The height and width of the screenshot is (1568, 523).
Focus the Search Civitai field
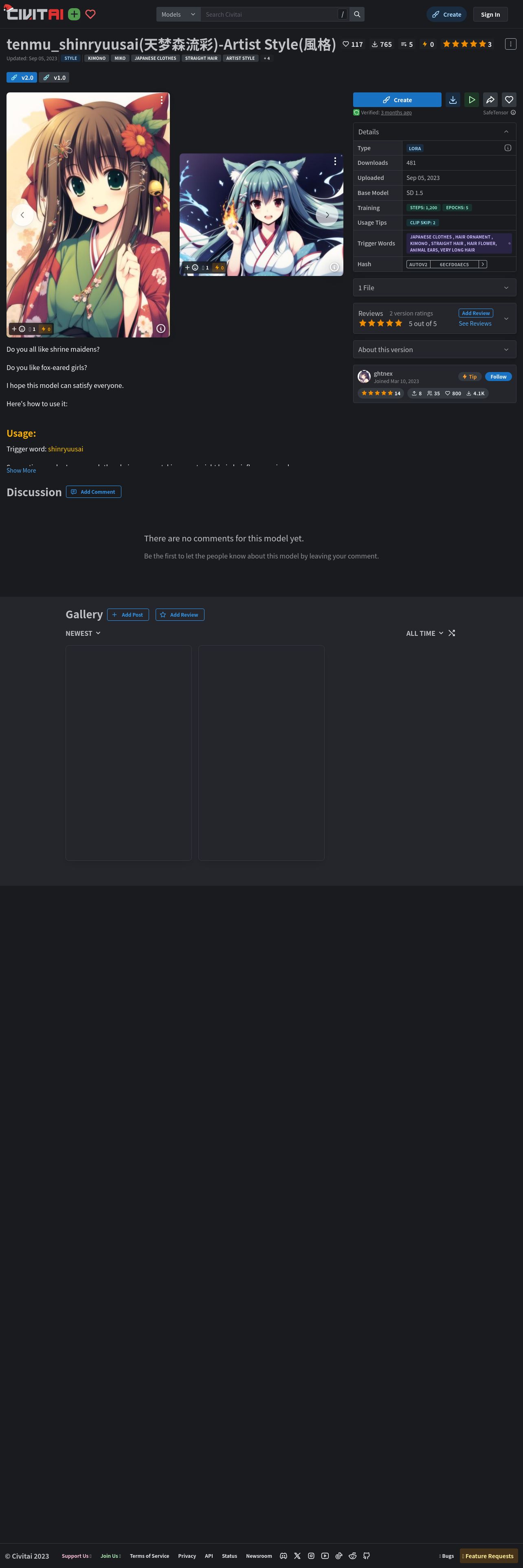269,14
